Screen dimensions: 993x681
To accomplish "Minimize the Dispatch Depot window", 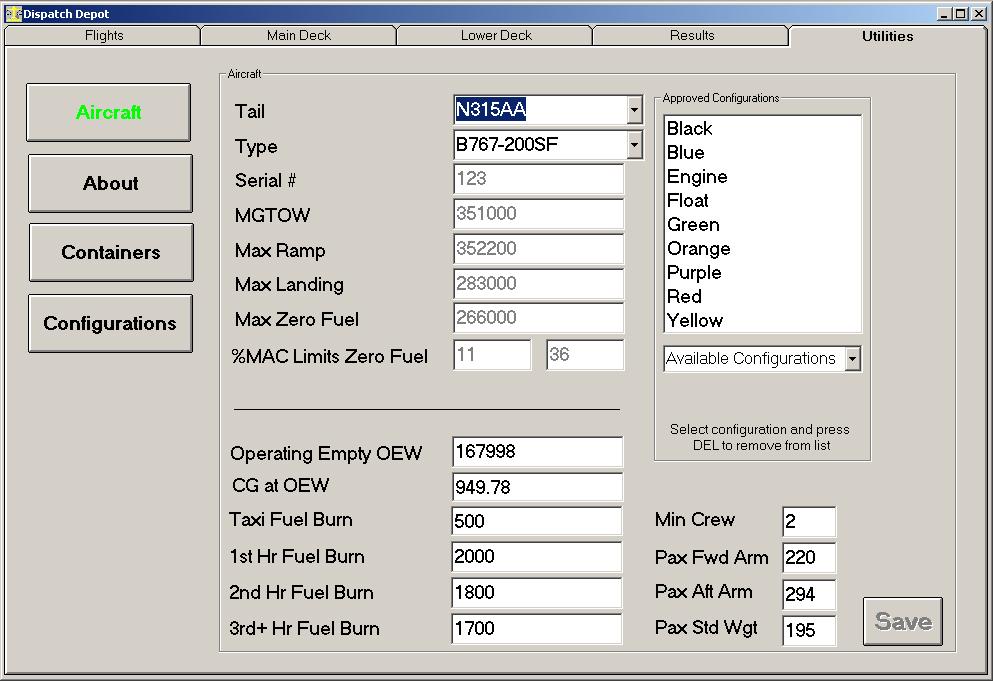I will click(x=945, y=13).
